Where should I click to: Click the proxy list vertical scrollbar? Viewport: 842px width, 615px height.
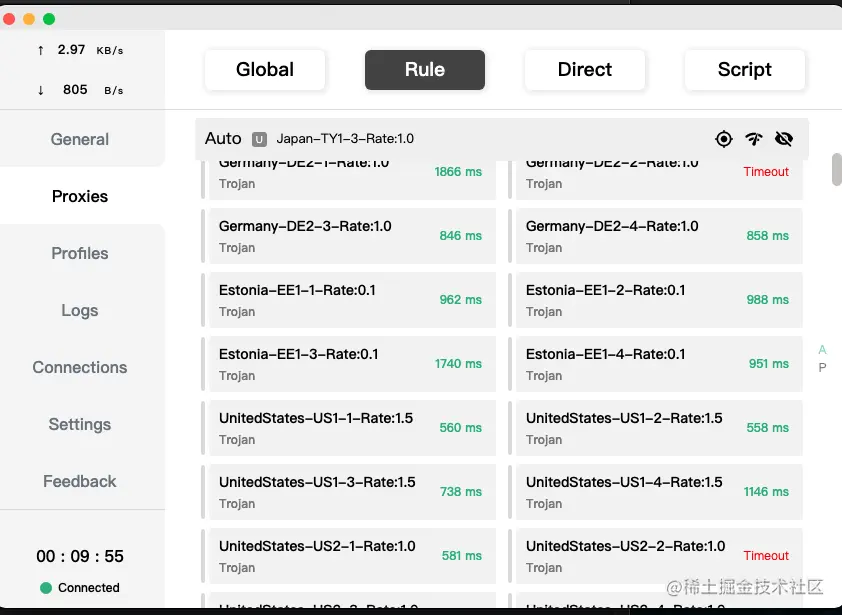pos(836,169)
